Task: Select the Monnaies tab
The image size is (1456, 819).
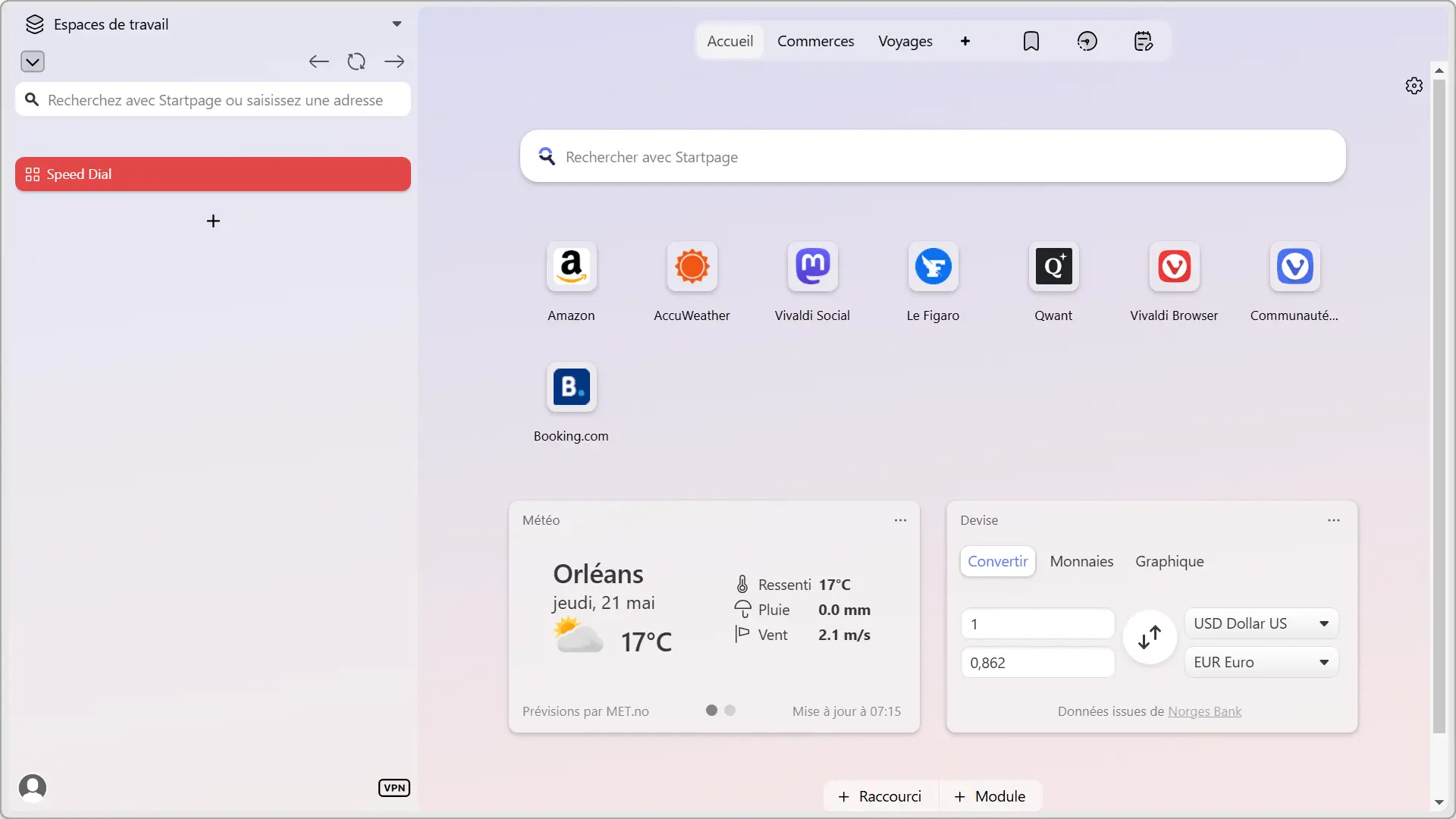Action: (x=1081, y=561)
